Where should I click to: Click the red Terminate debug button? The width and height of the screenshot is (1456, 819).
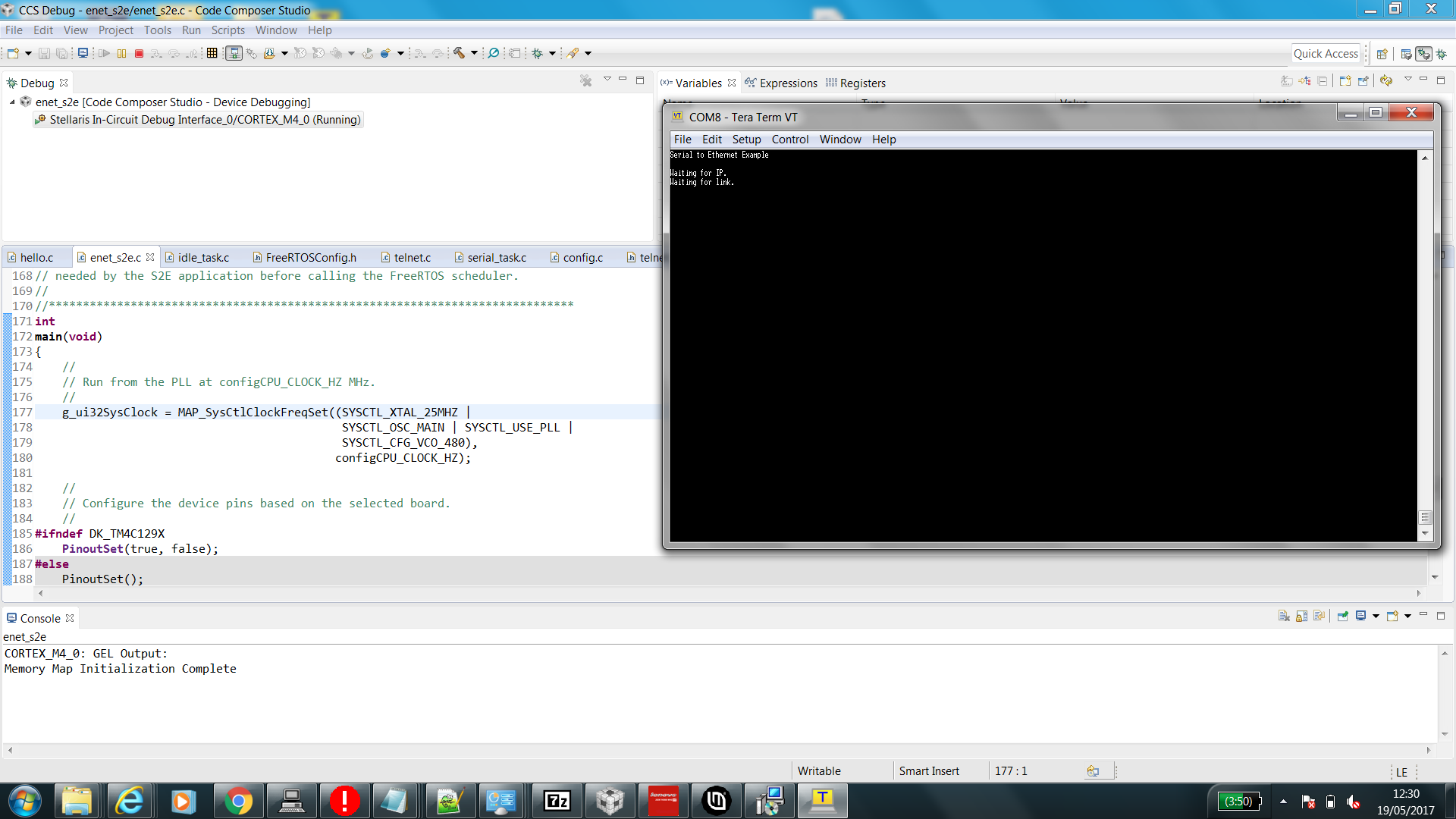139,53
